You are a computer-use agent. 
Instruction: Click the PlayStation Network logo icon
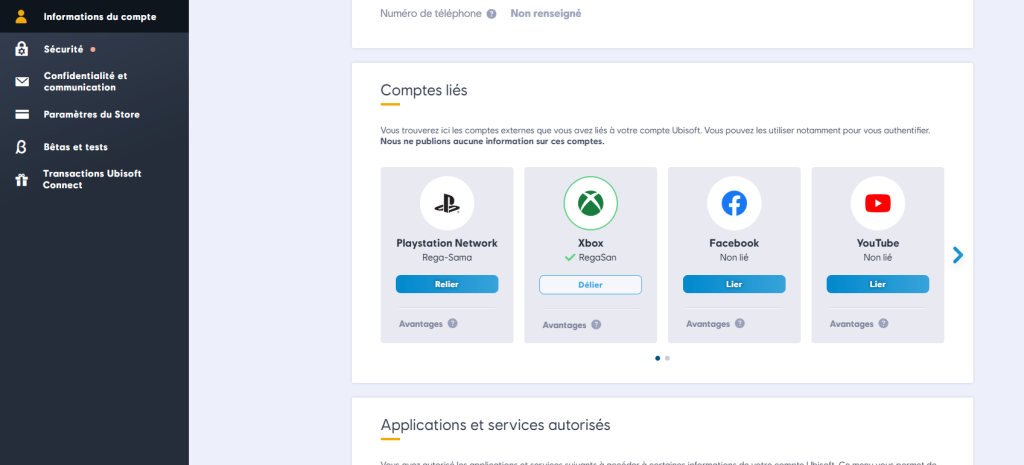[447, 204]
